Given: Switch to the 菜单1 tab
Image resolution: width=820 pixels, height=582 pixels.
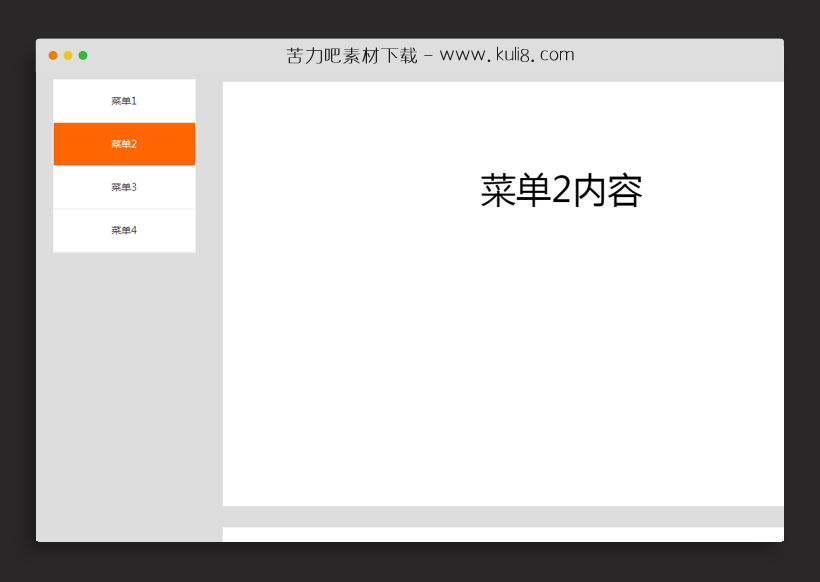Looking at the screenshot, I should click(x=124, y=100).
